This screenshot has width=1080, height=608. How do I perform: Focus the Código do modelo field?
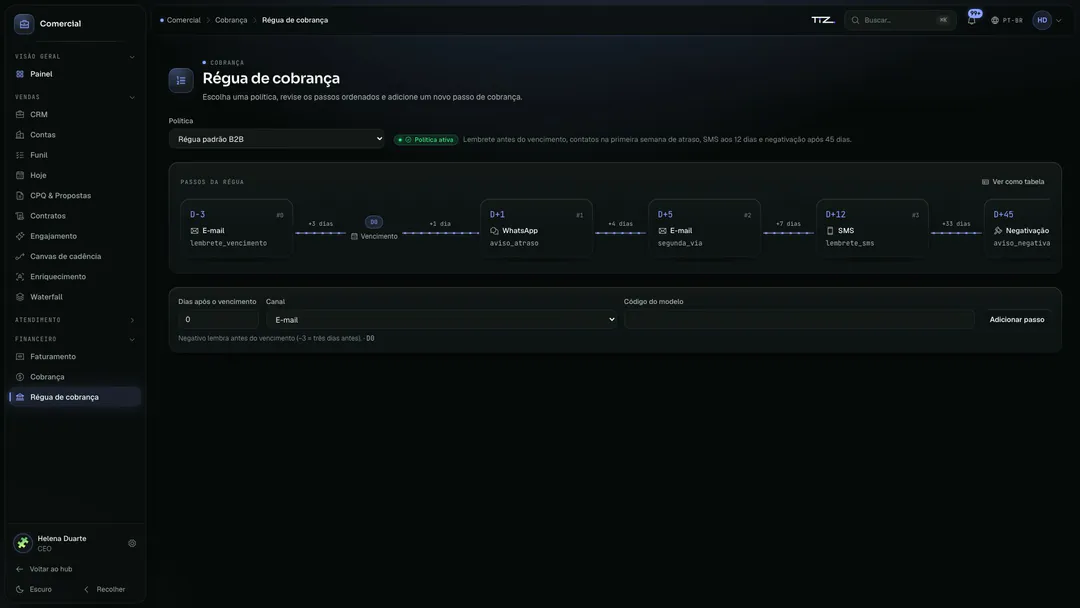coord(799,319)
